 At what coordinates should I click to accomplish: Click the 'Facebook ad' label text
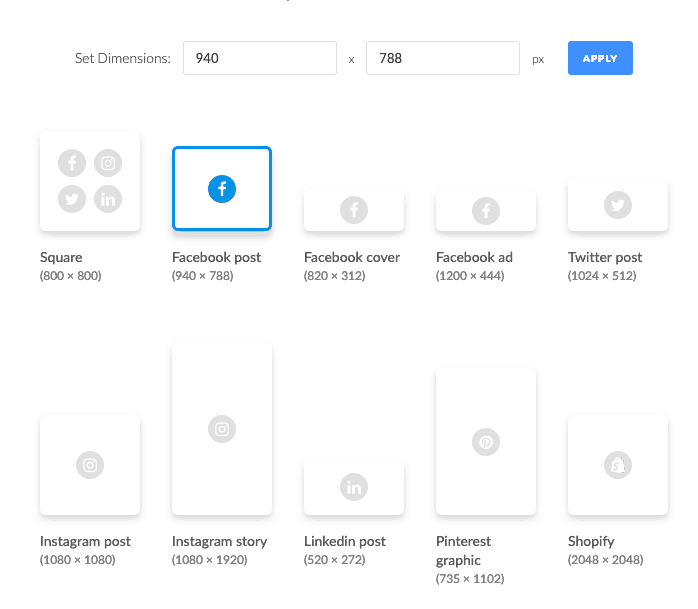pyautogui.click(x=475, y=257)
